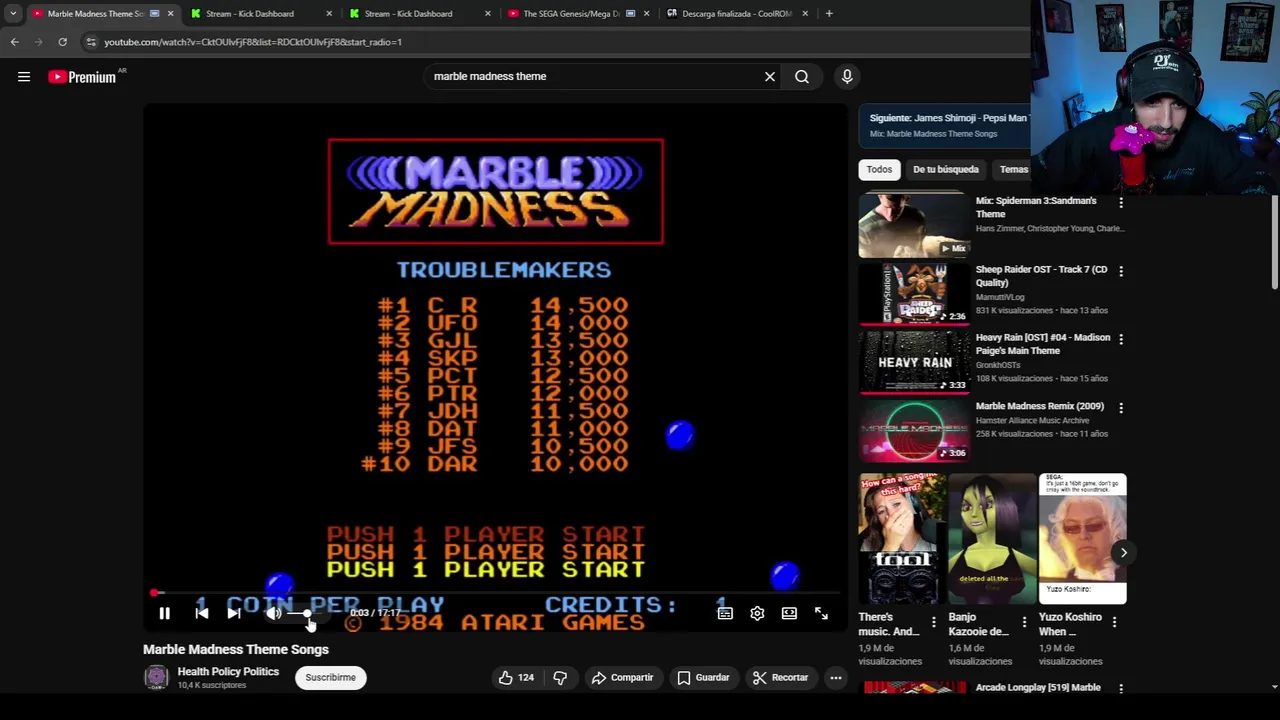Seek on the red video progress bar
The image size is (1280, 720).
pos(495,593)
